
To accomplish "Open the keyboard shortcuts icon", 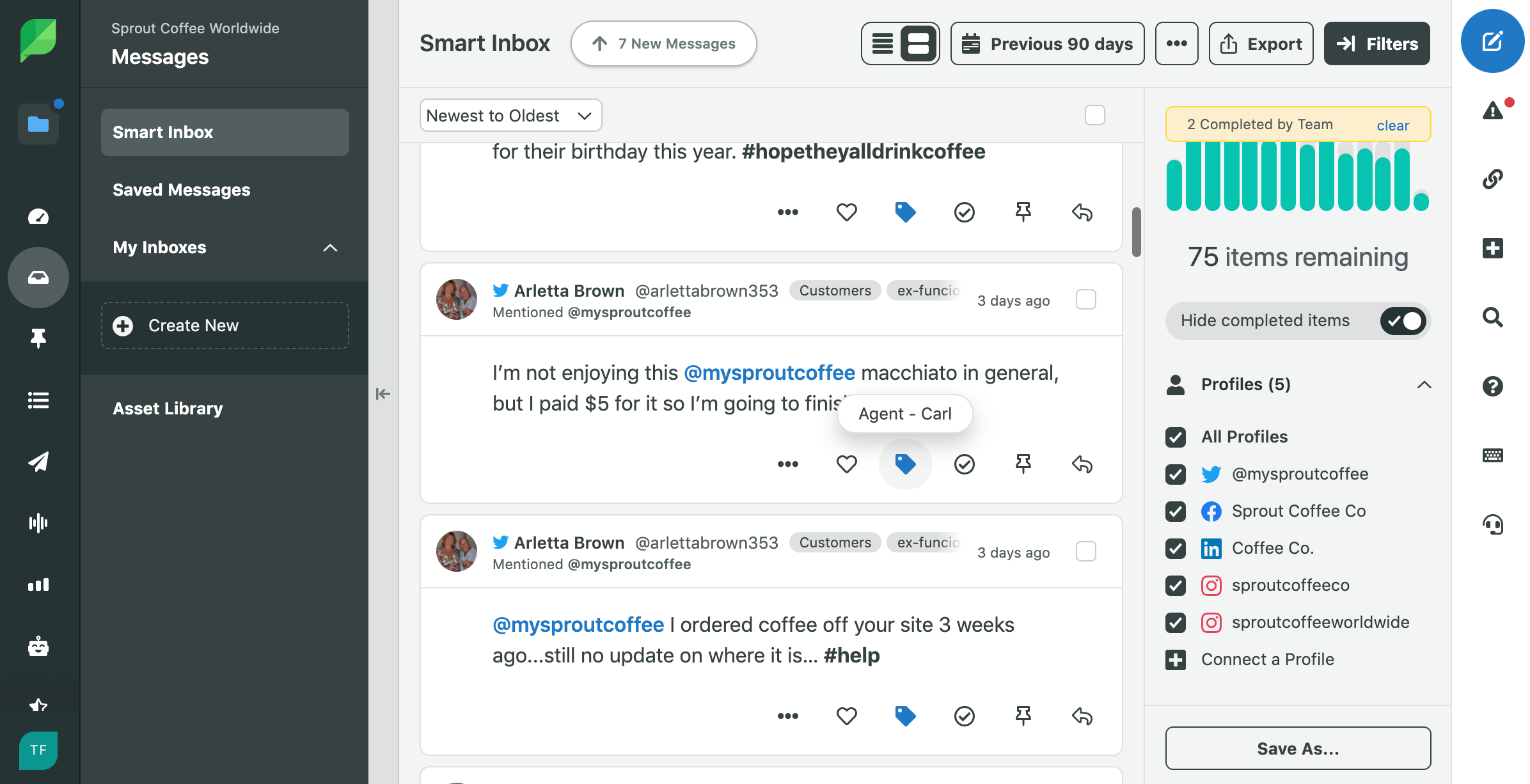I will coord(1492,455).
